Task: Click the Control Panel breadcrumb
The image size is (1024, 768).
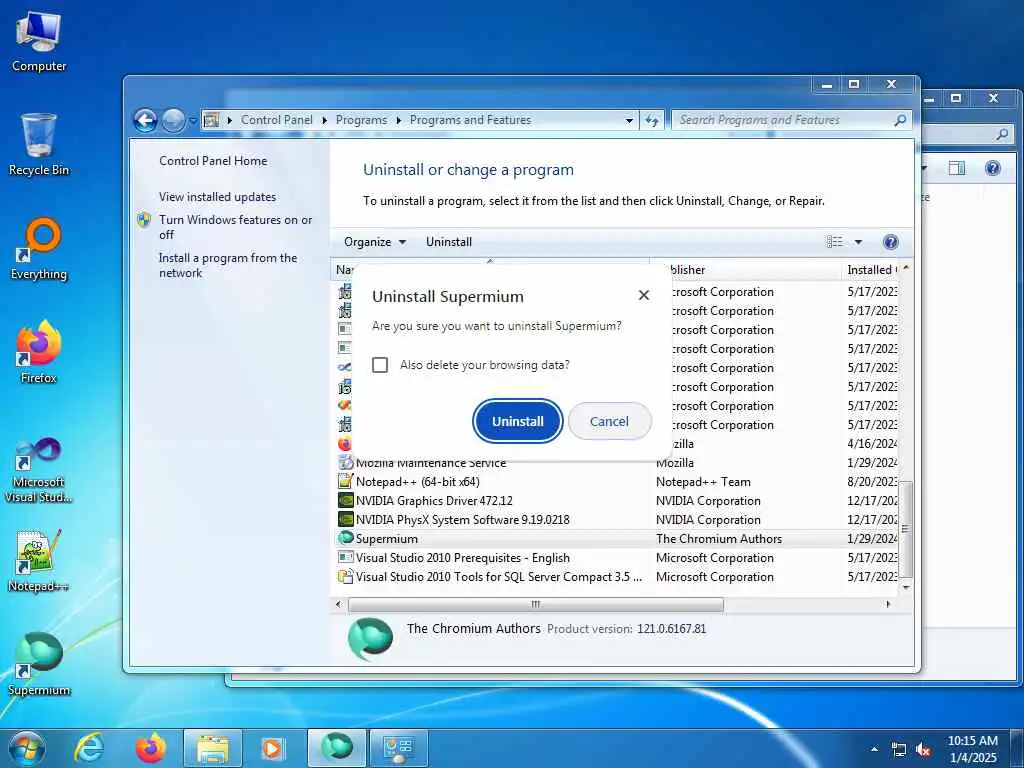Action: 276,120
